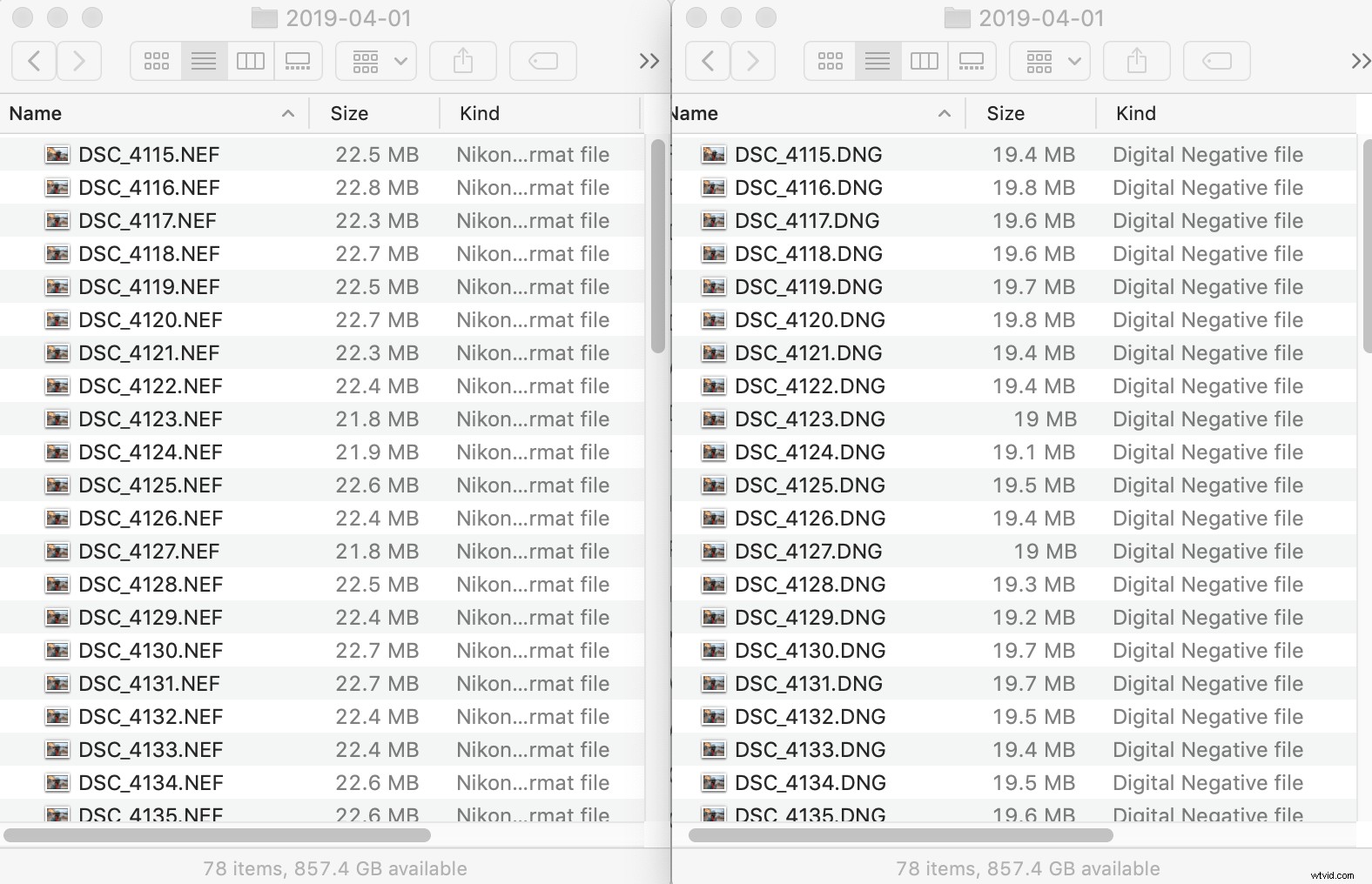
Task: Click Back arrow in left Finder window
Action: click(x=34, y=61)
